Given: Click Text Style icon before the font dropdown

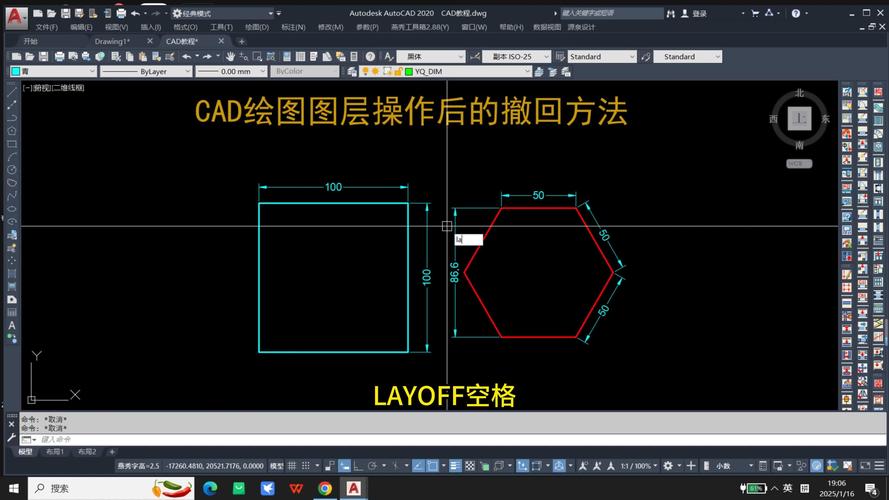Looking at the screenshot, I should [388, 56].
